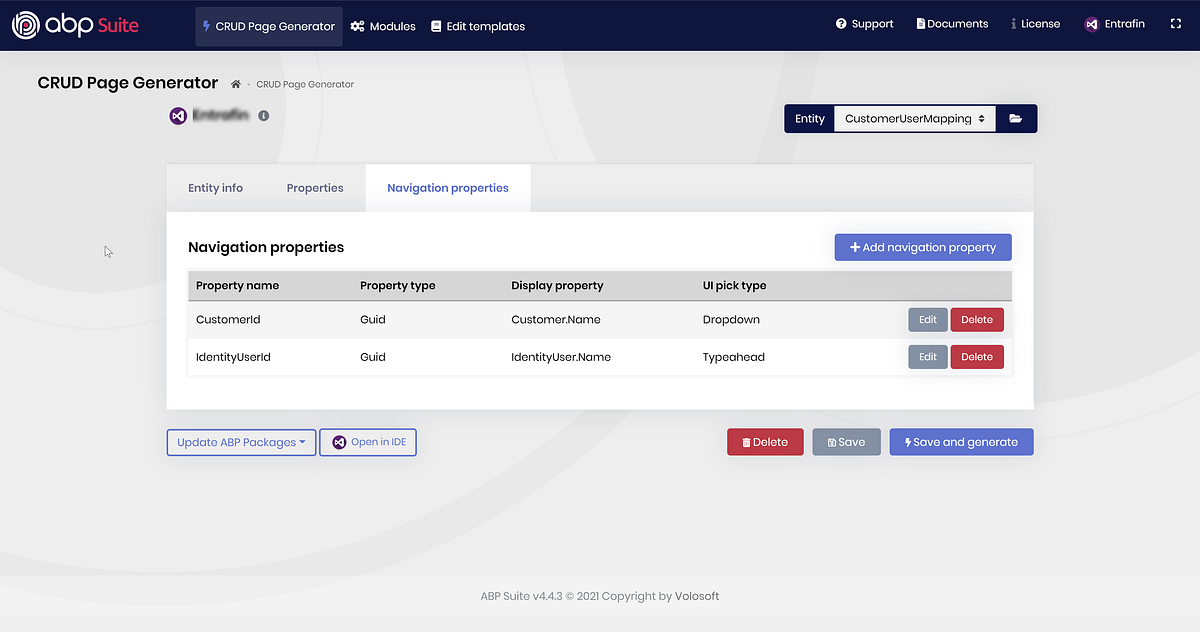Switch to the Entity info tab

tap(215, 187)
